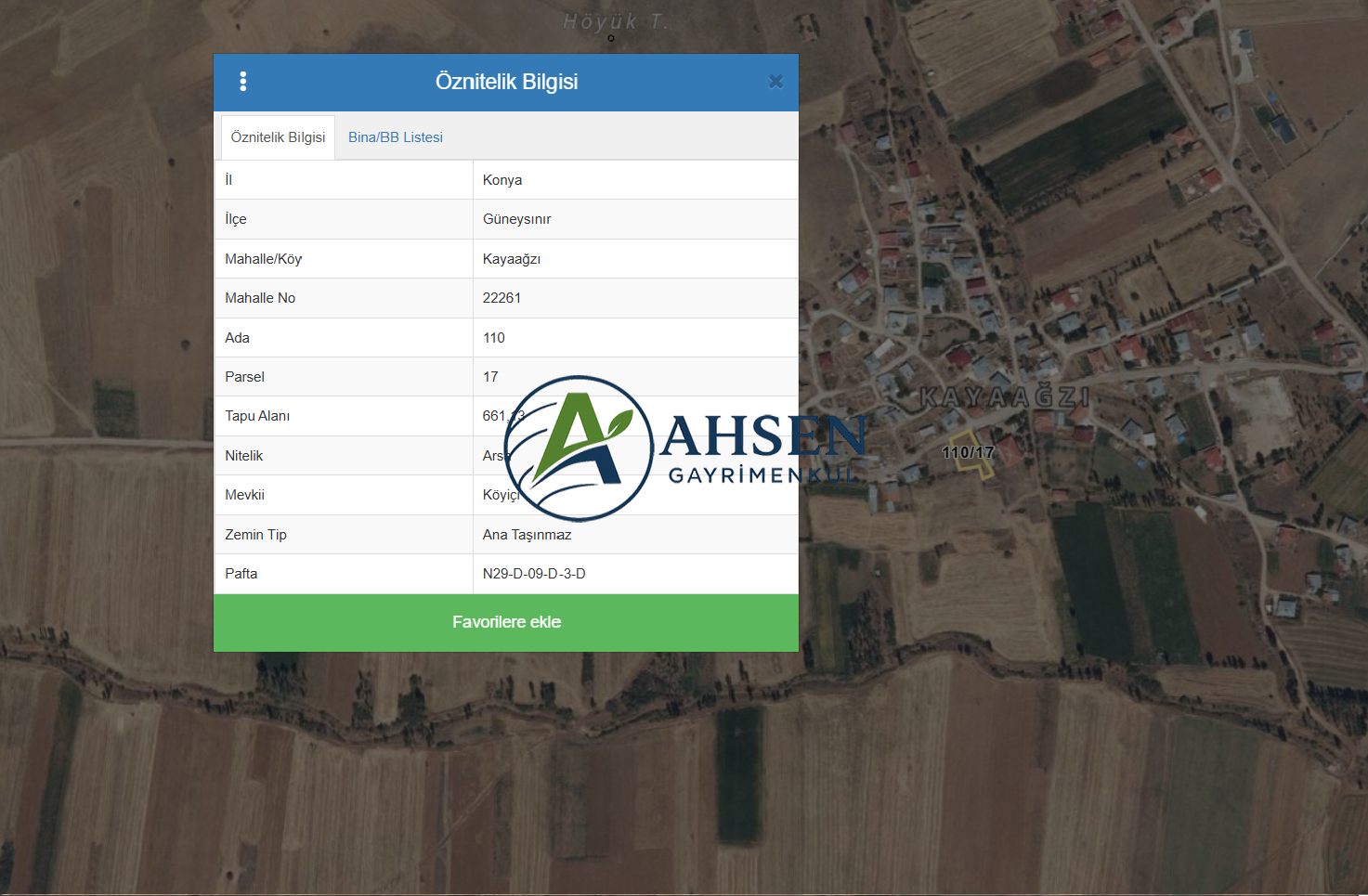1368x896 pixels.
Task: Open the three-dot options menu
Action: pyautogui.click(x=243, y=82)
